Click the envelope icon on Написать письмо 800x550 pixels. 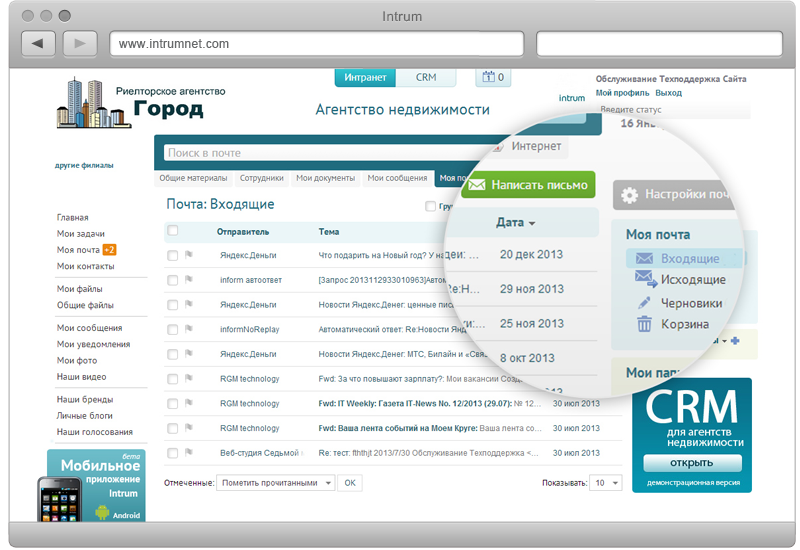point(477,185)
